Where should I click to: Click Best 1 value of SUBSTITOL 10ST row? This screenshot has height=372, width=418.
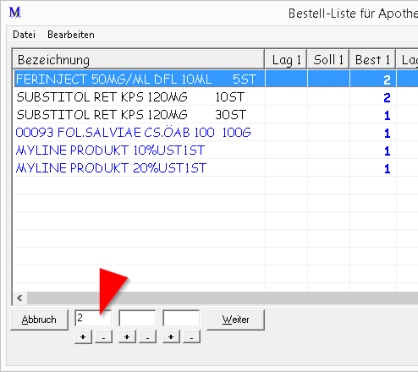pos(386,97)
